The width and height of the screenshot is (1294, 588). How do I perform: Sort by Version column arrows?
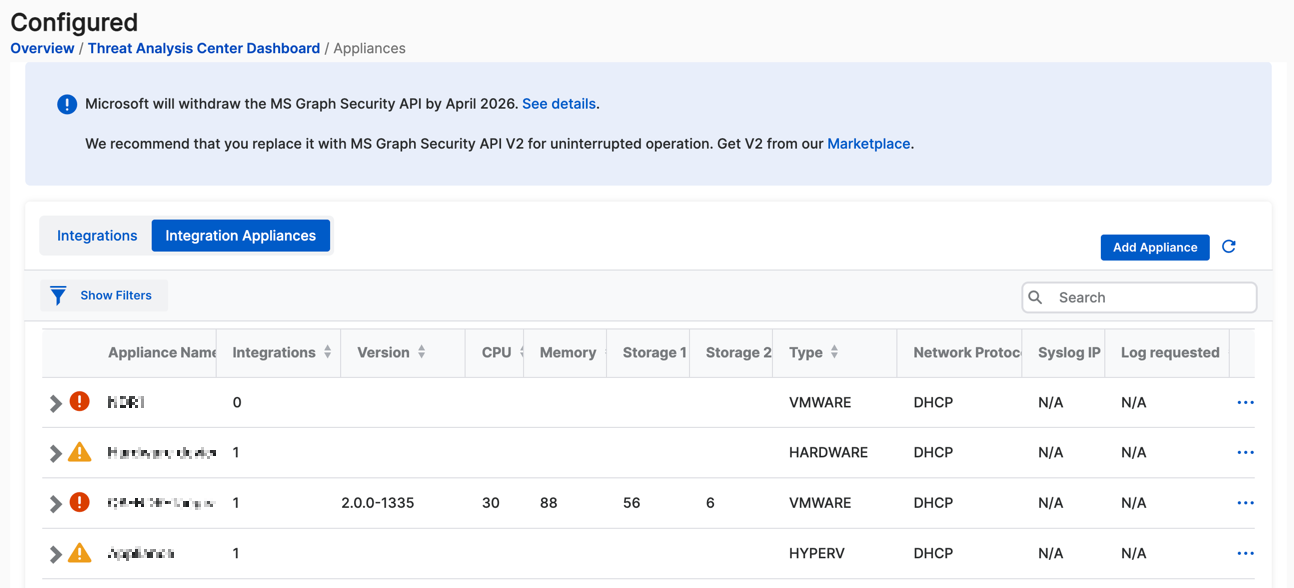422,352
